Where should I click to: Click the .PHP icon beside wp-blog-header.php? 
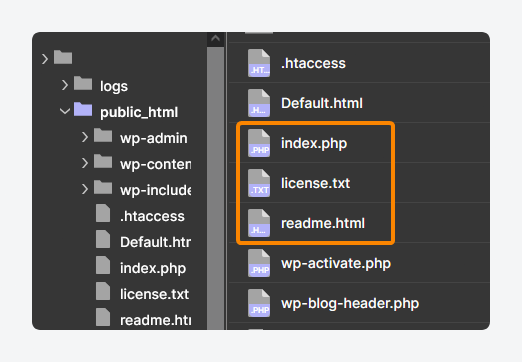coord(259,303)
